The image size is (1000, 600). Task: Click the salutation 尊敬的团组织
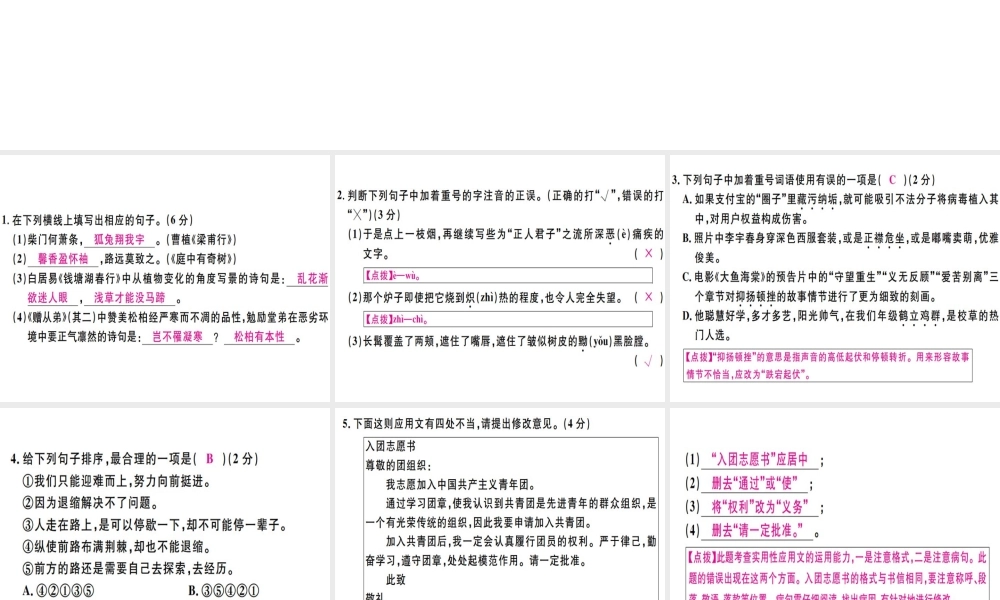[398, 465]
